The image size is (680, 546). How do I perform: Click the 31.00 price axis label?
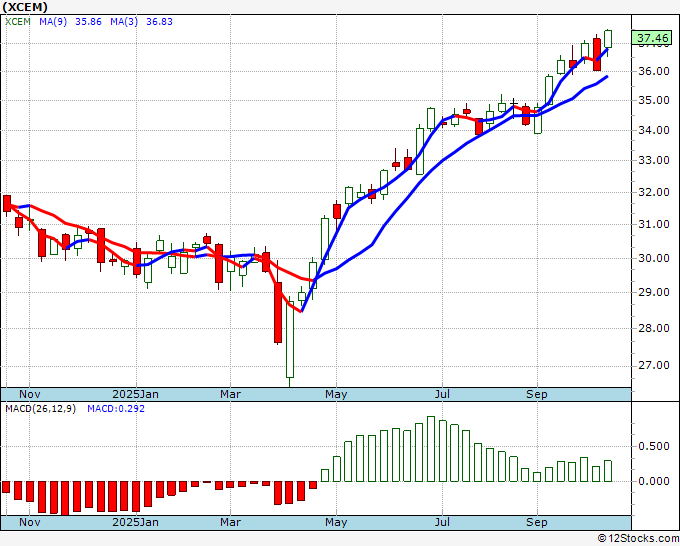[654, 224]
